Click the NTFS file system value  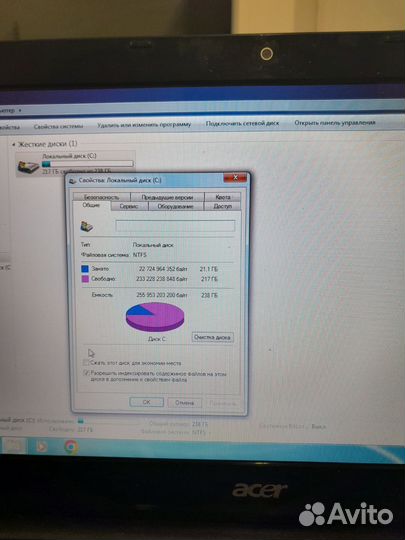point(140,255)
